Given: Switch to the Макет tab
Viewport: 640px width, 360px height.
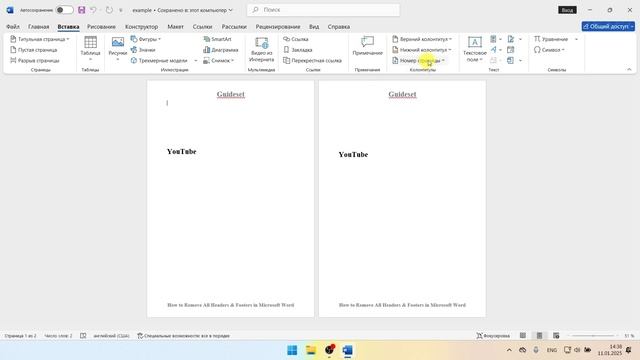Looking at the screenshot, I should (x=176, y=27).
